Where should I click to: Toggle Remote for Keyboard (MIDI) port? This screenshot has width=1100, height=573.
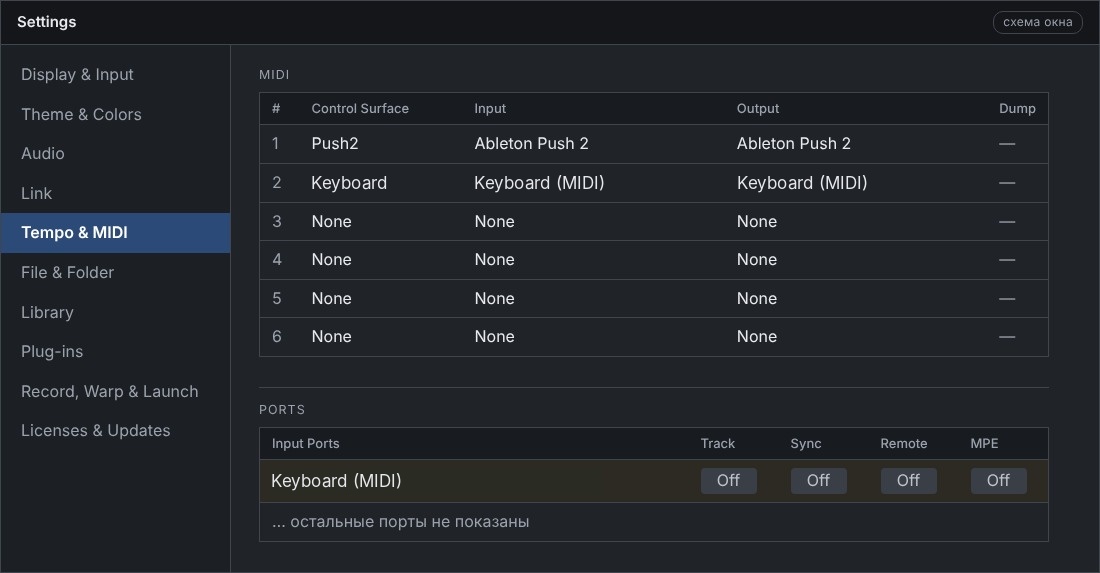coord(908,480)
